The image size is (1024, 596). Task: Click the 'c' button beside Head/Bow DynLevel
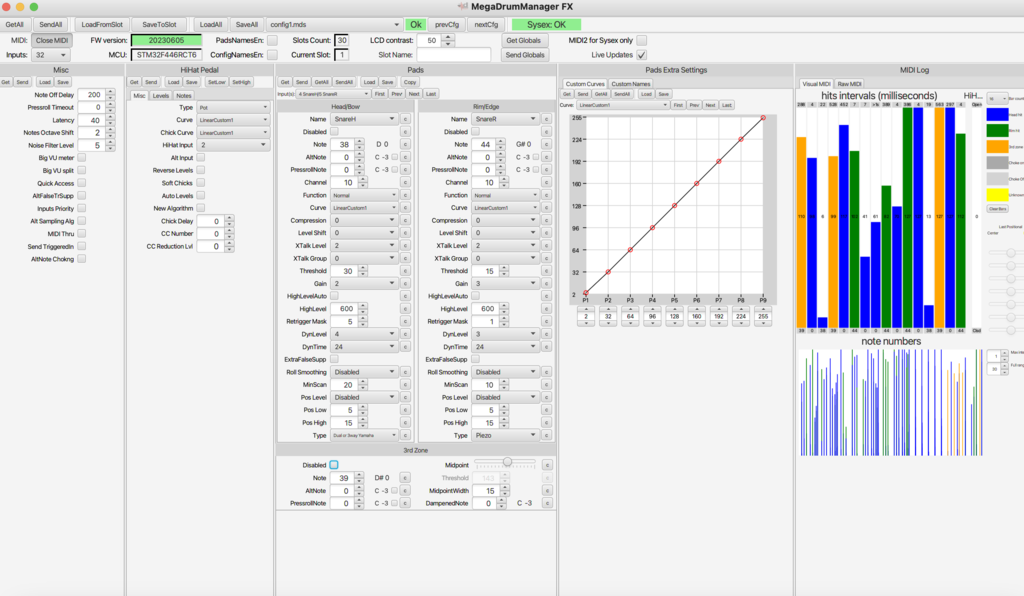[405, 334]
